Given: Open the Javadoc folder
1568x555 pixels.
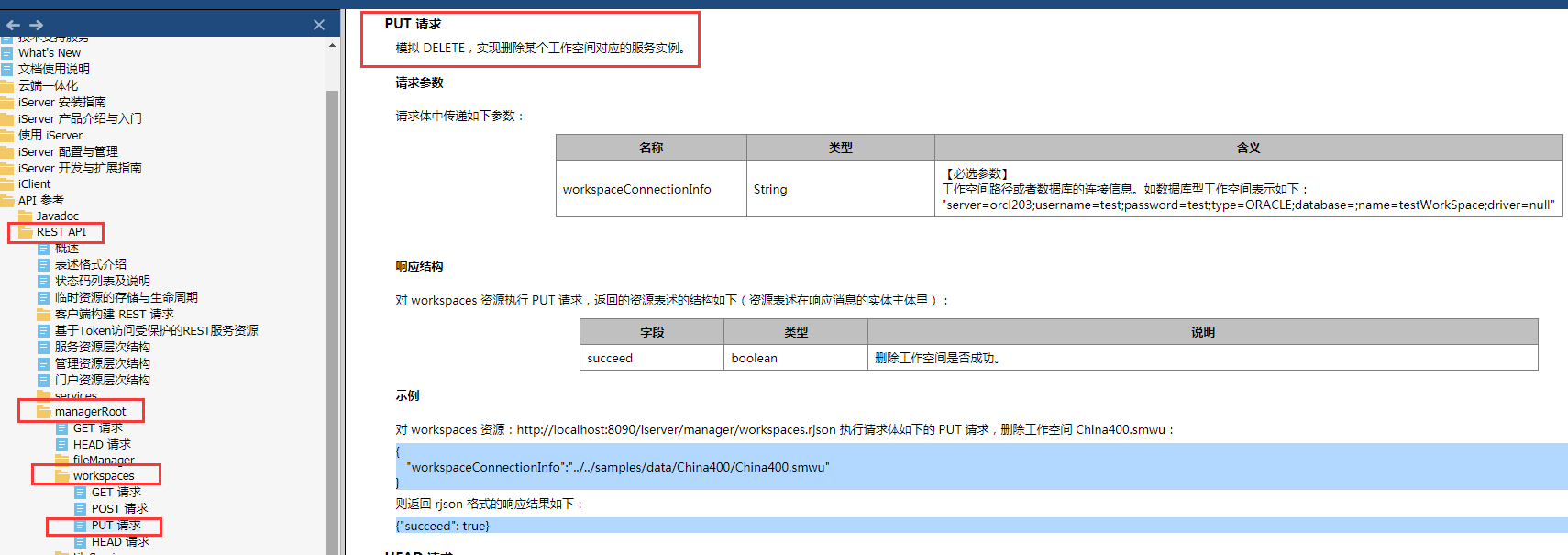Looking at the screenshot, I should (57, 216).
